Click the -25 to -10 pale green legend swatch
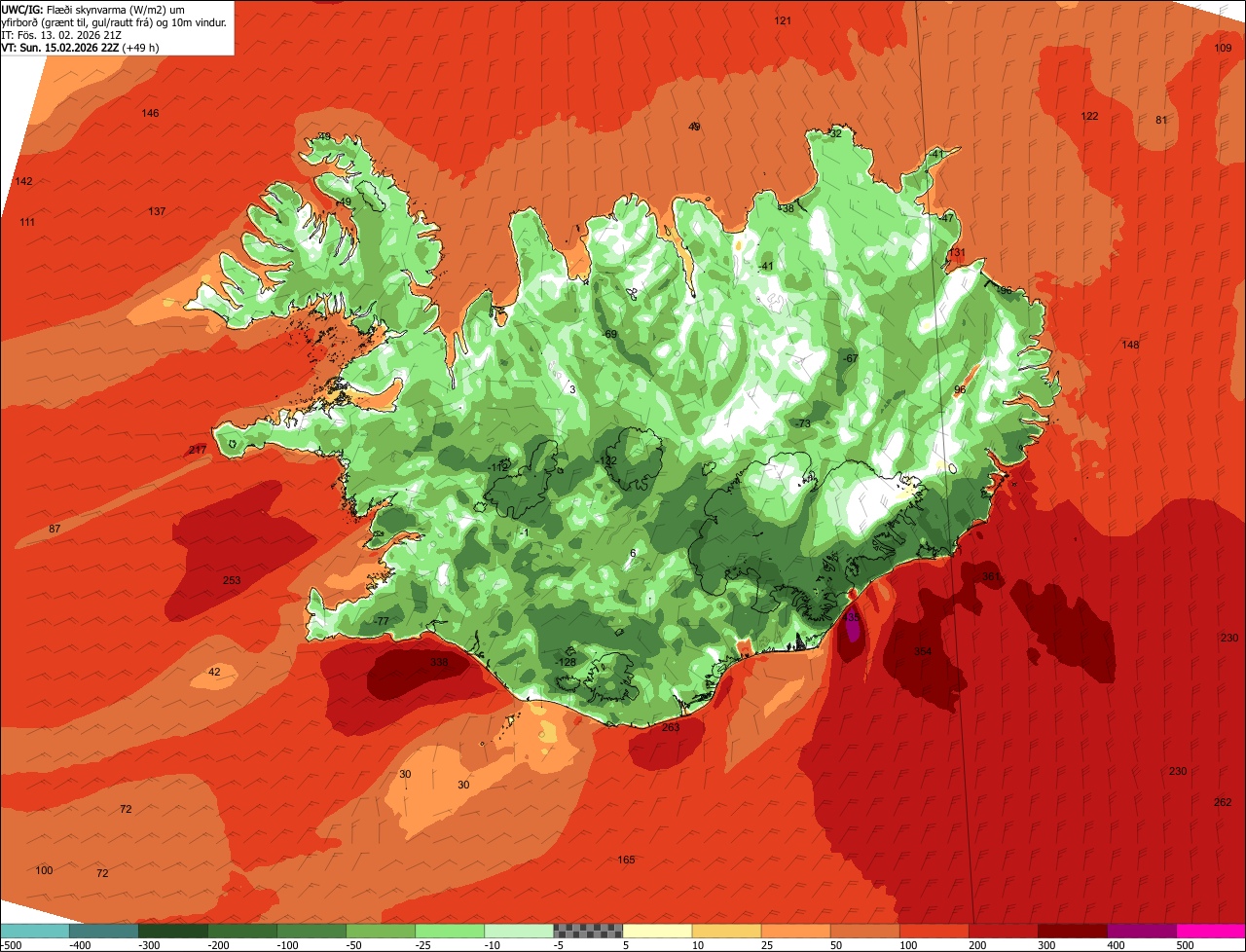The width and height of the screenshot is (1246, 952). [x=450, y=931]
